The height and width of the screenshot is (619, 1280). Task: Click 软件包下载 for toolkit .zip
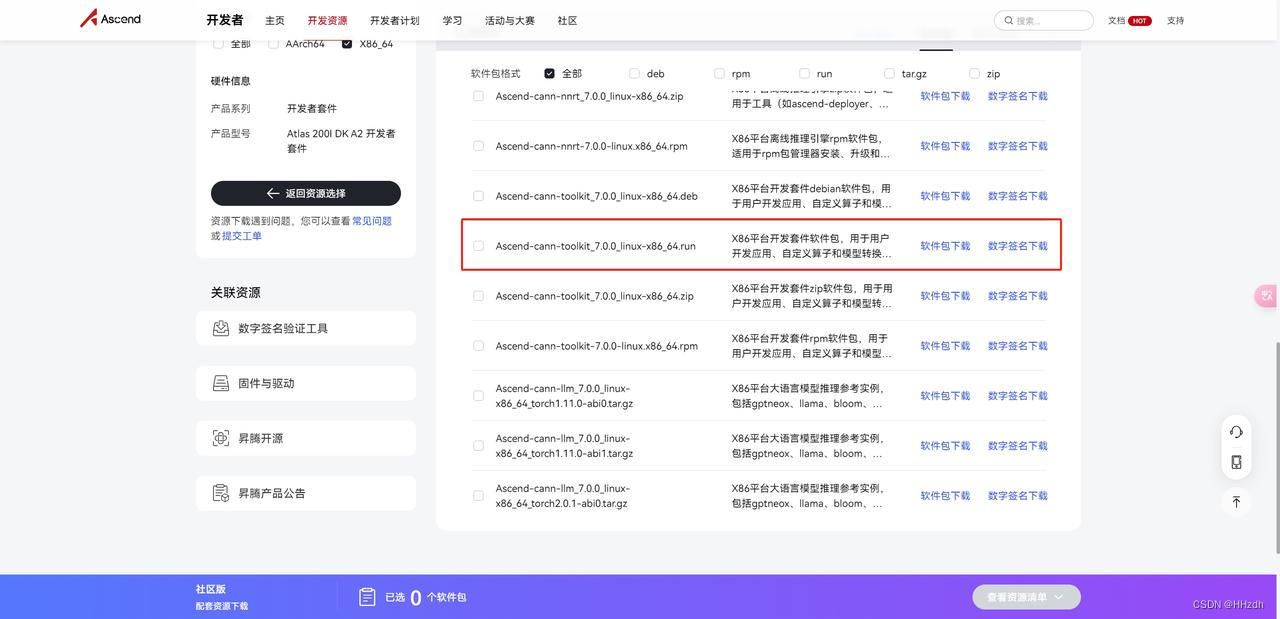945,296
